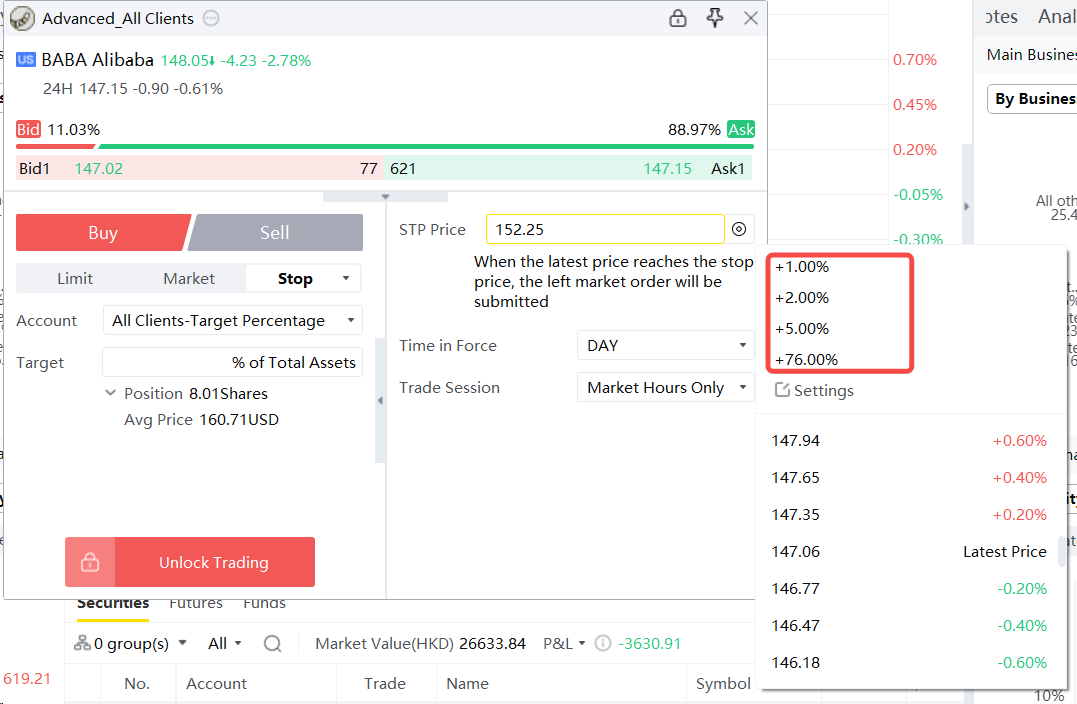Select +76.00% price preset
Viewport: 1077px width, 704px height.
tap(806, 360)
